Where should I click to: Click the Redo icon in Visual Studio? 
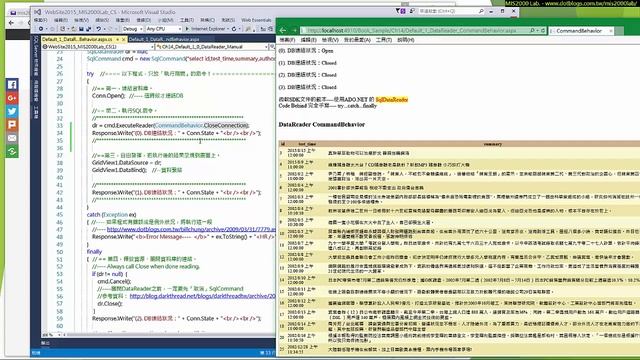(x=111, y=29)
